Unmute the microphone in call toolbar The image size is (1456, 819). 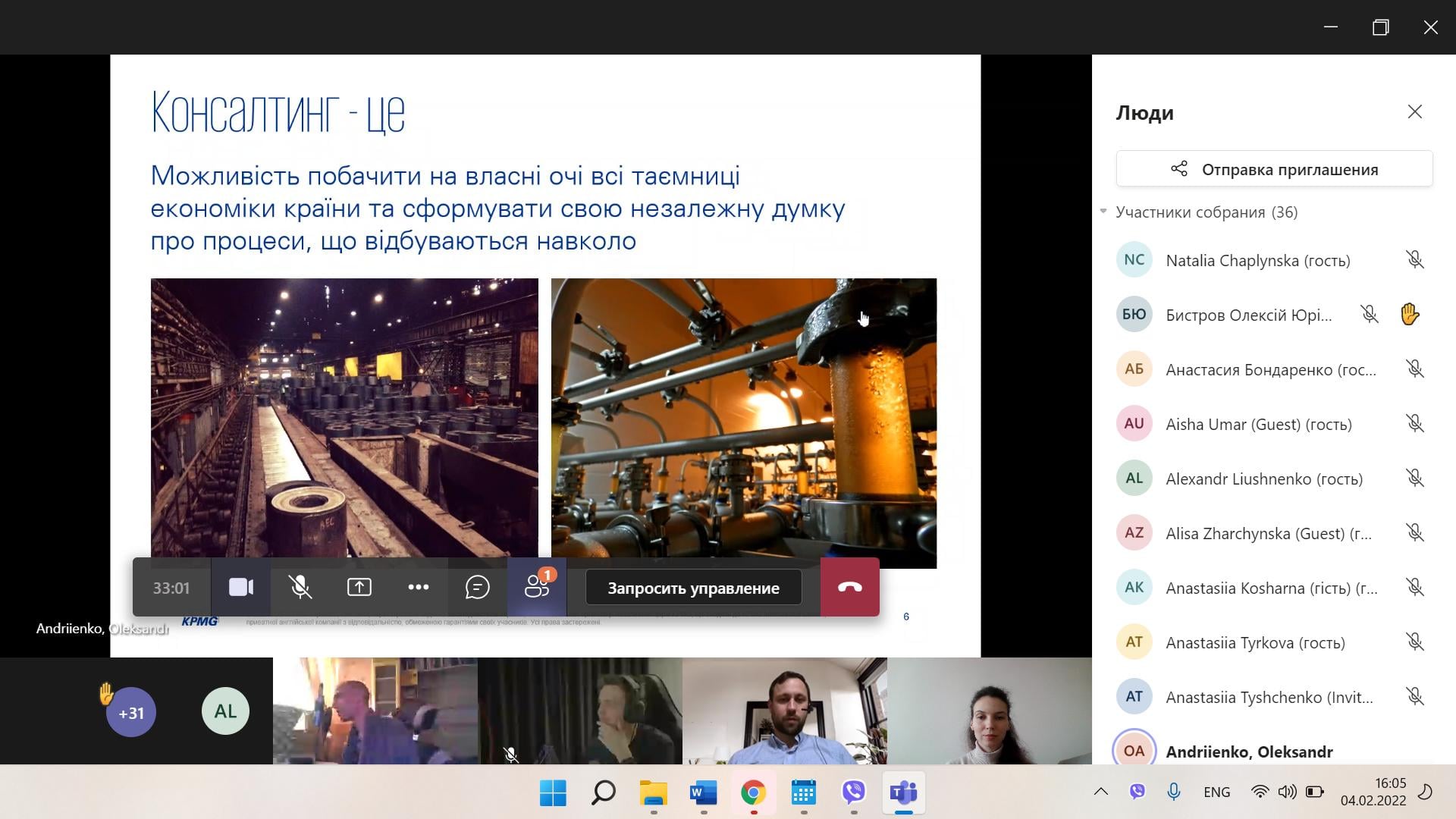coord(300,588)
